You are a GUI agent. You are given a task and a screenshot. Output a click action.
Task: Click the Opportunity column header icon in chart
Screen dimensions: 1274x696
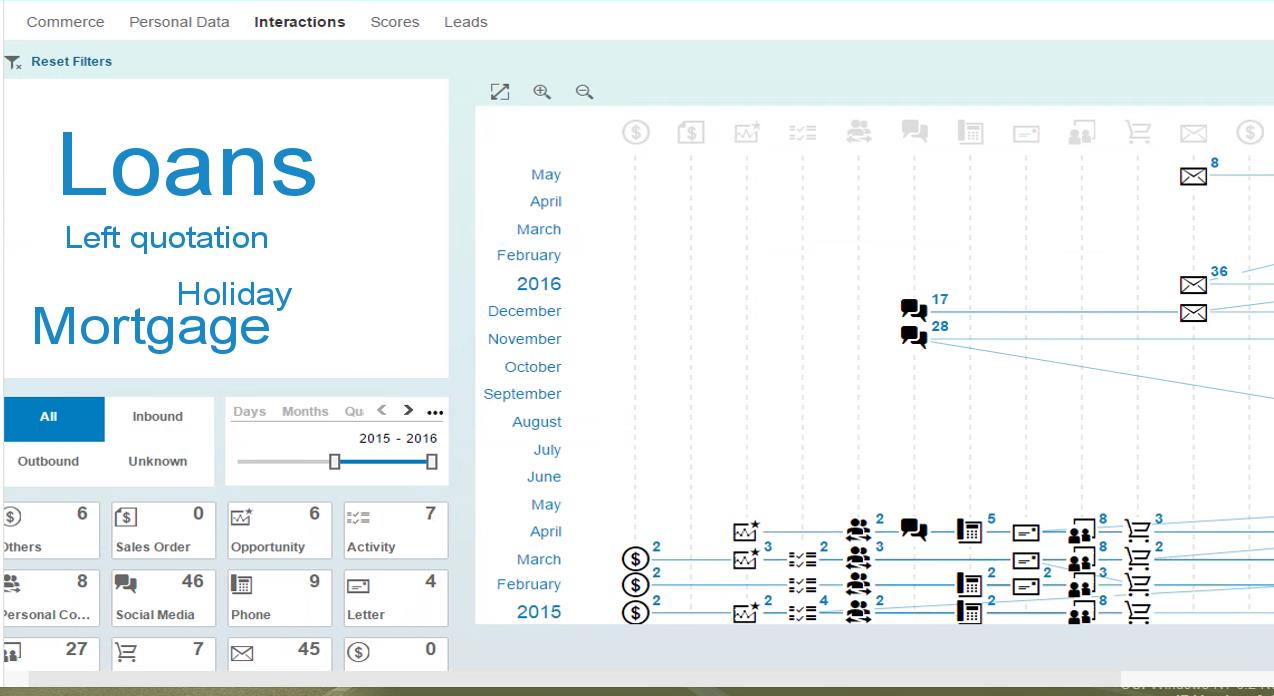pos(747,132)
